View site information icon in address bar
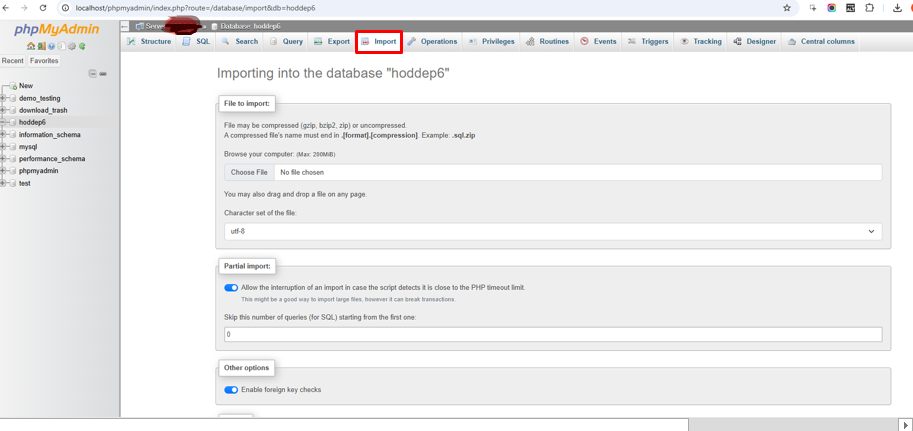Viewport: 913px width, 431px height. [65, 8]
